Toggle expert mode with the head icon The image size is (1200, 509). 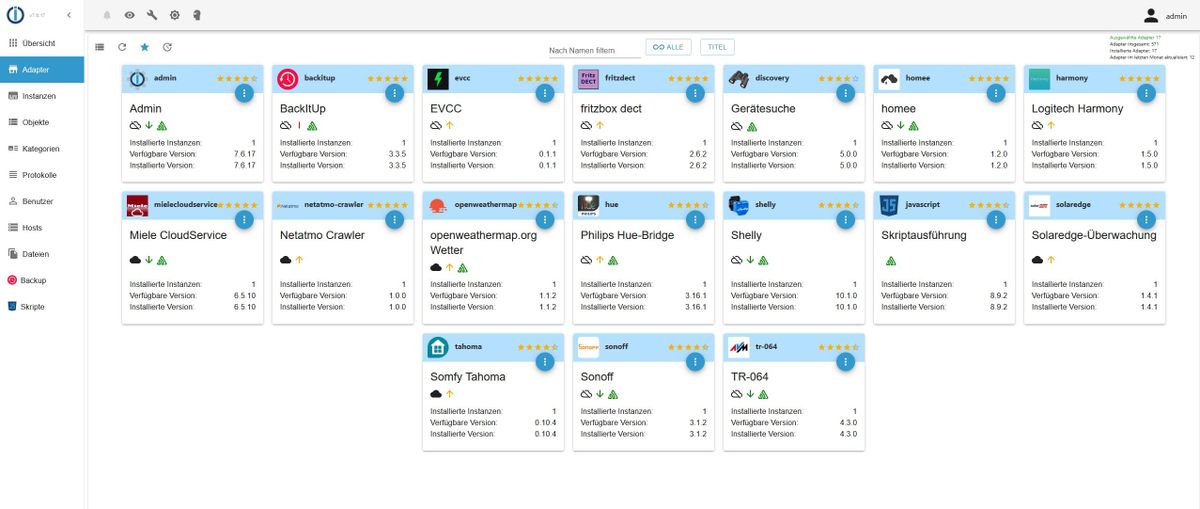point(197,15)
